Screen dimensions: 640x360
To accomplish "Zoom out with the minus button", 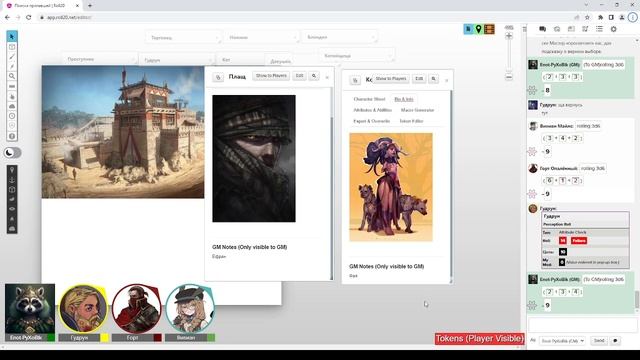I will (x=509, y=77).
